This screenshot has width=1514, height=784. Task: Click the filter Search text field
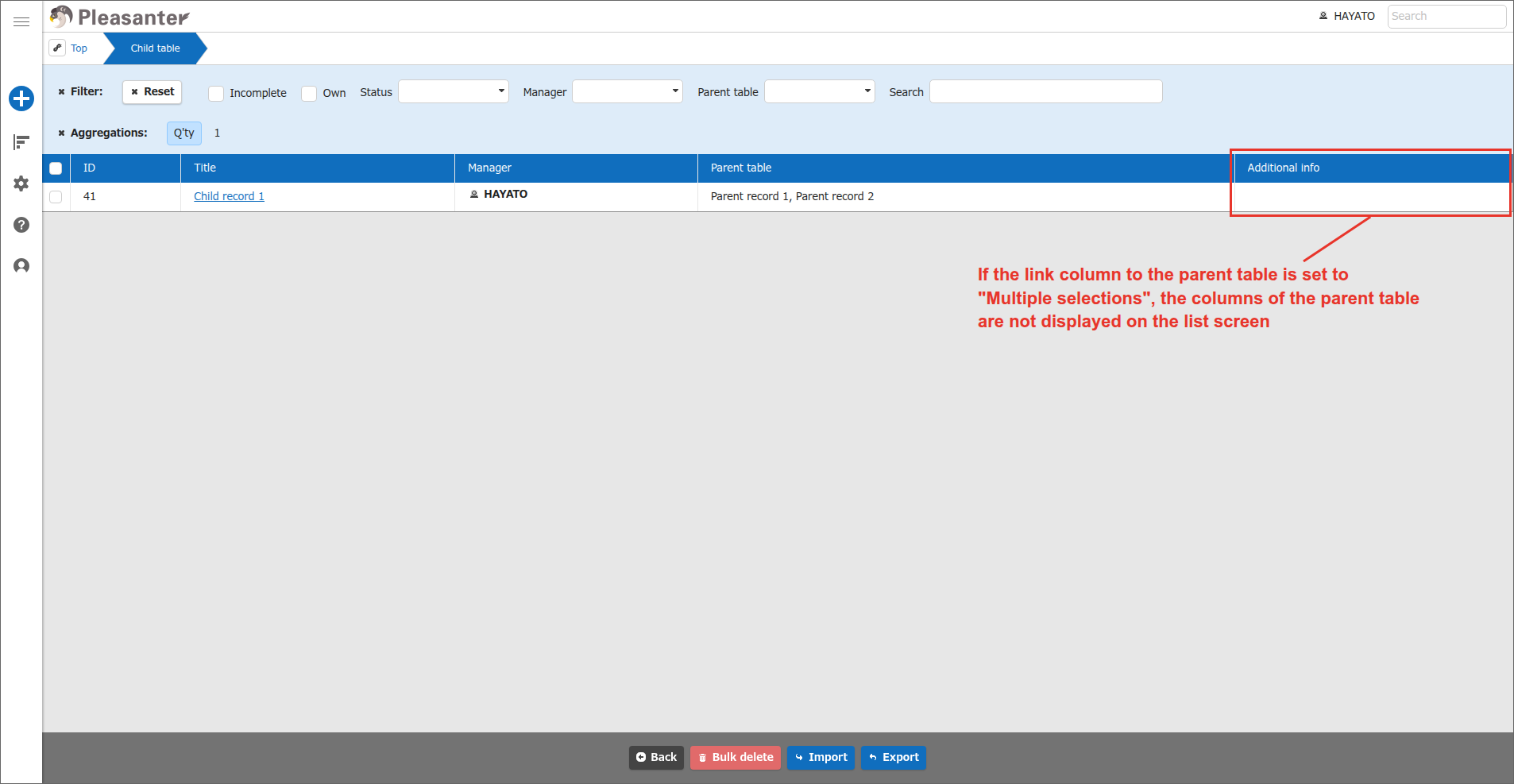pos(1046,91)
